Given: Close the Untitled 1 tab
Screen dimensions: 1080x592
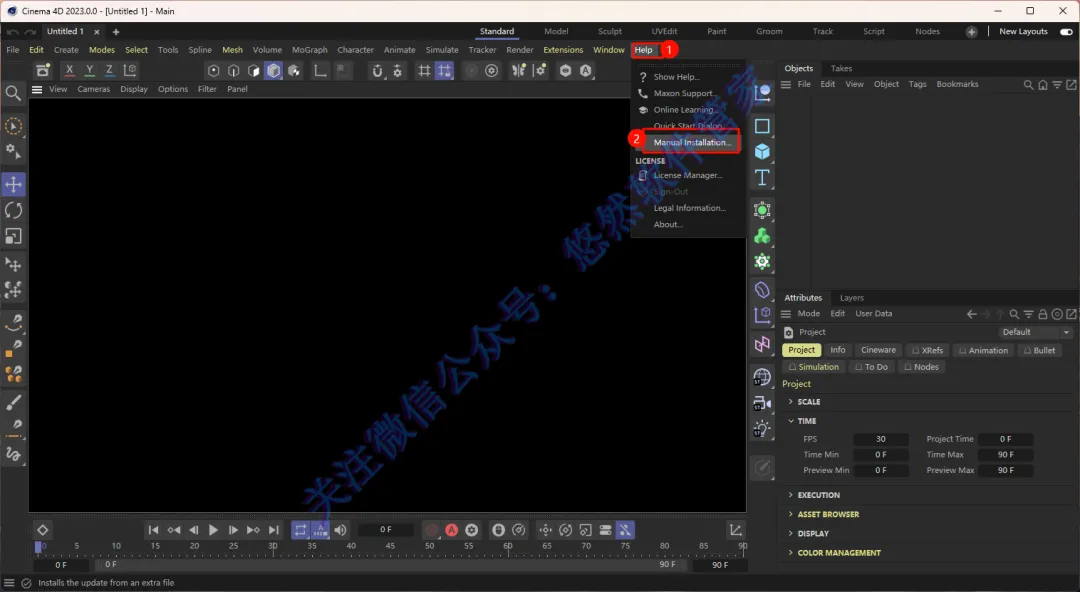Looking at the screenshot, I should [96, 32].
